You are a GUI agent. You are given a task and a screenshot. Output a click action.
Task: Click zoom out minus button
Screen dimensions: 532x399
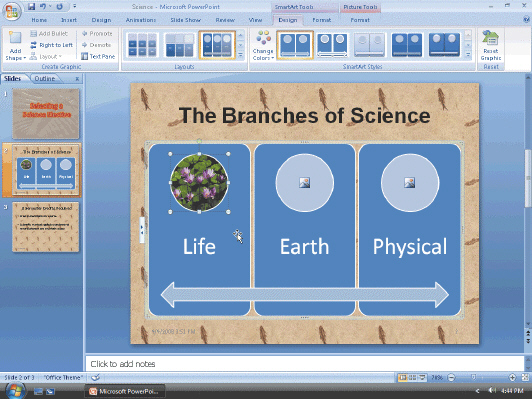(x=451, y=377)
